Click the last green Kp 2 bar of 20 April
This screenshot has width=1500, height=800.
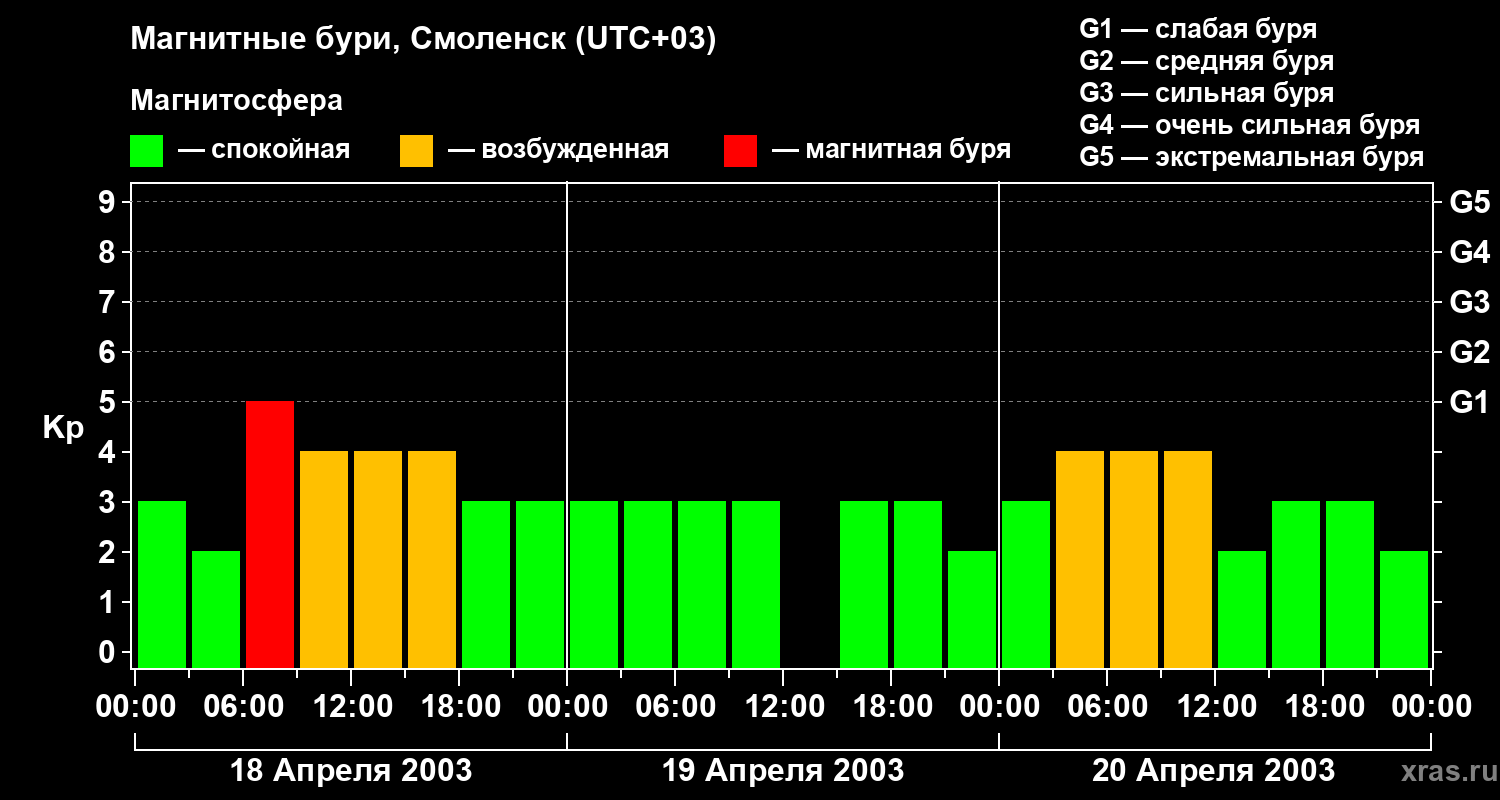(1404, 610)
